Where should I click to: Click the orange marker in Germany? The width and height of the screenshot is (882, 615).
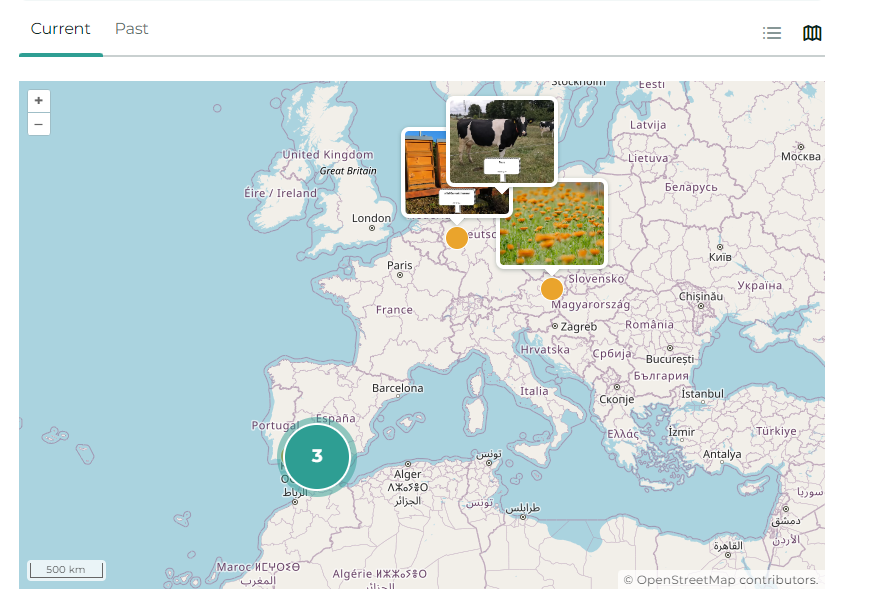(457, 238)
